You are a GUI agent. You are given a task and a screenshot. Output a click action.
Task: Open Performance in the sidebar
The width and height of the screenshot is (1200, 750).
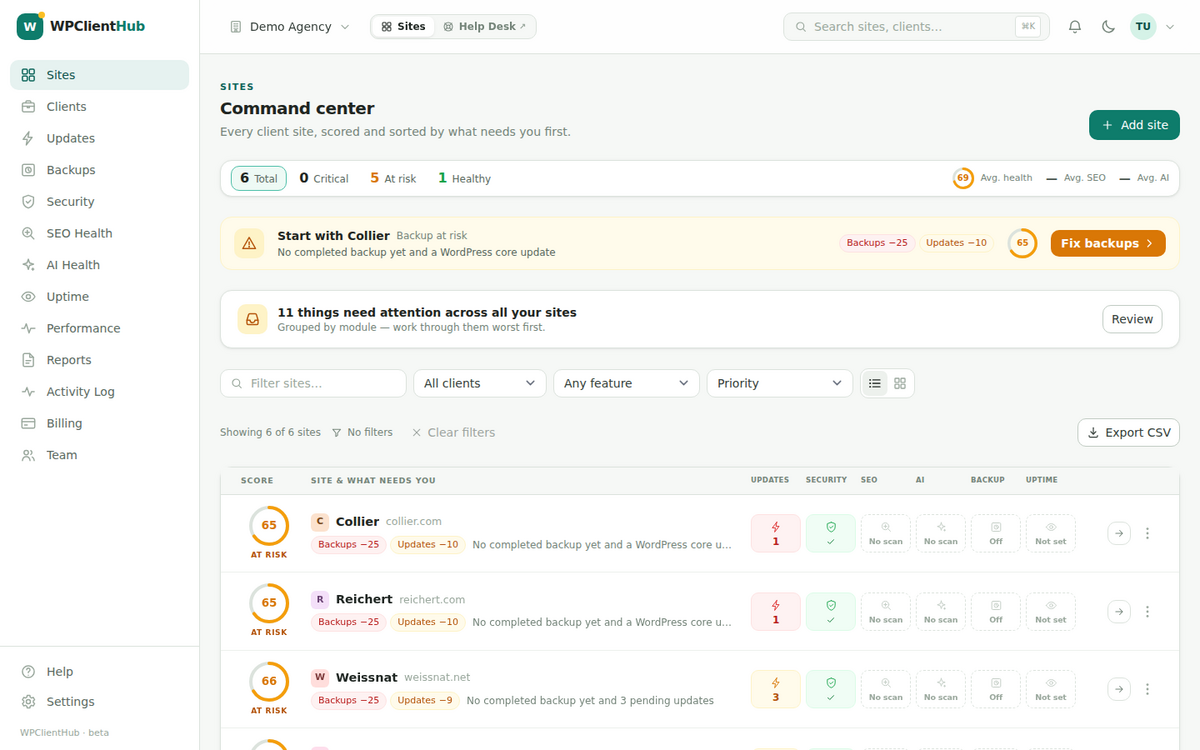point(99,328)
